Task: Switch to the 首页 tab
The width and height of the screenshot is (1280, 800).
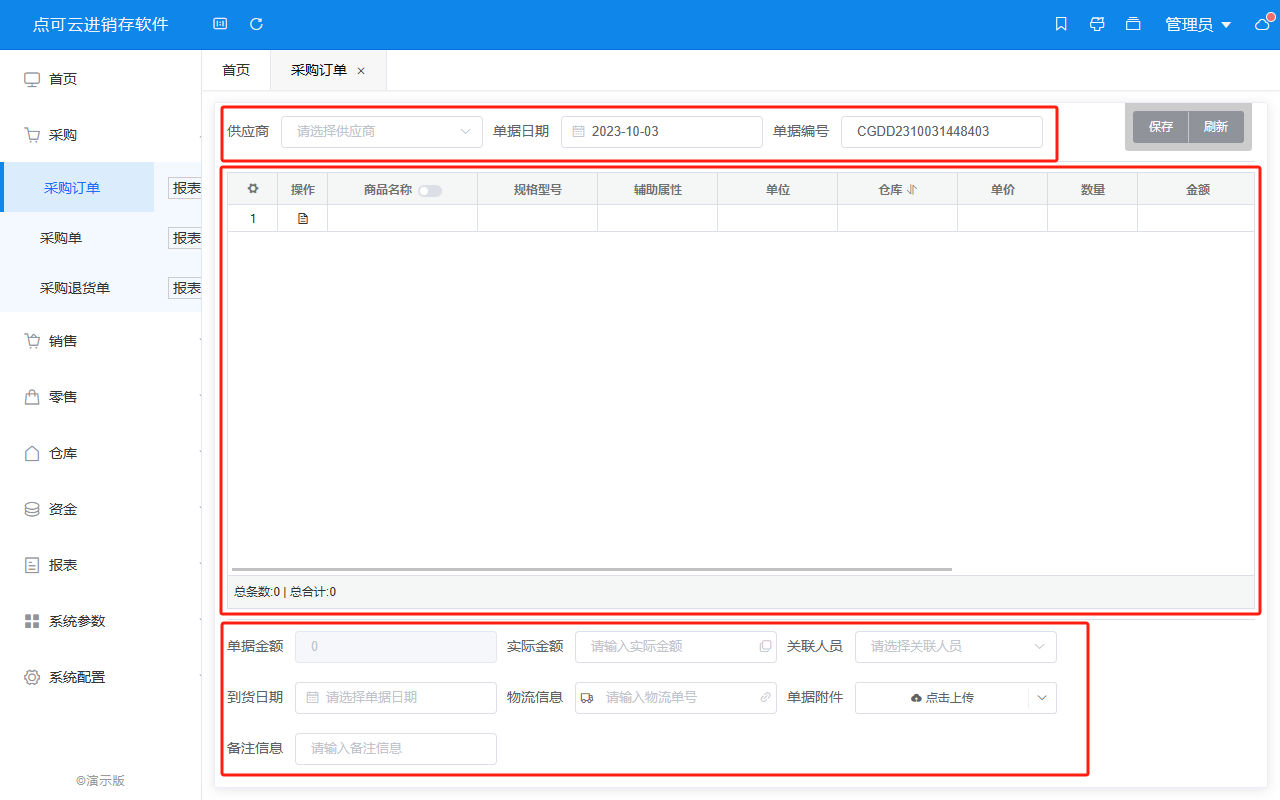Action: (x=236, y=70)
